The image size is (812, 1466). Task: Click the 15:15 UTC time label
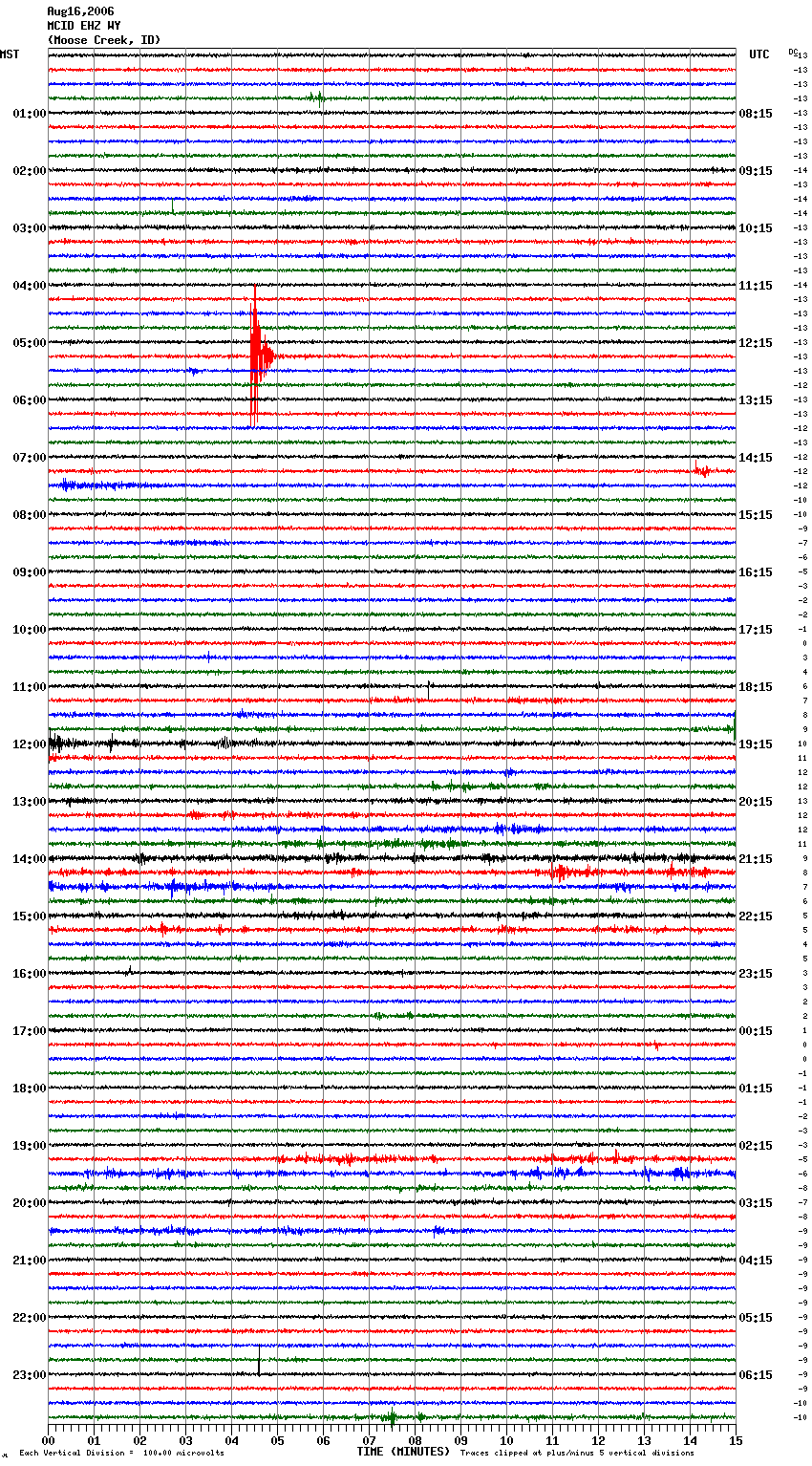(756, 515)
